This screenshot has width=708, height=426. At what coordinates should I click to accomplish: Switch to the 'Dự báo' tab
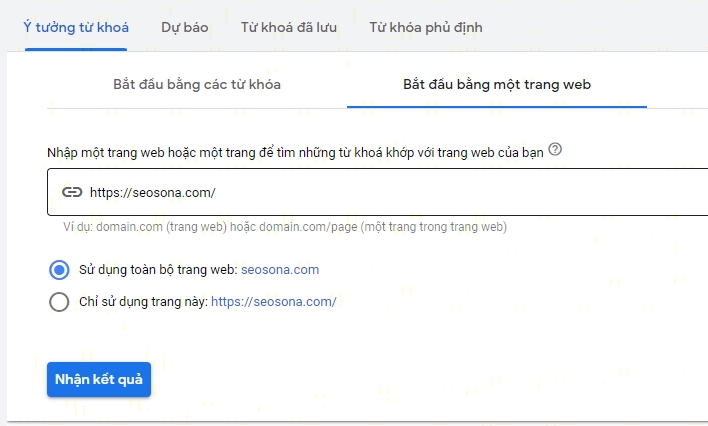point(184,27)
